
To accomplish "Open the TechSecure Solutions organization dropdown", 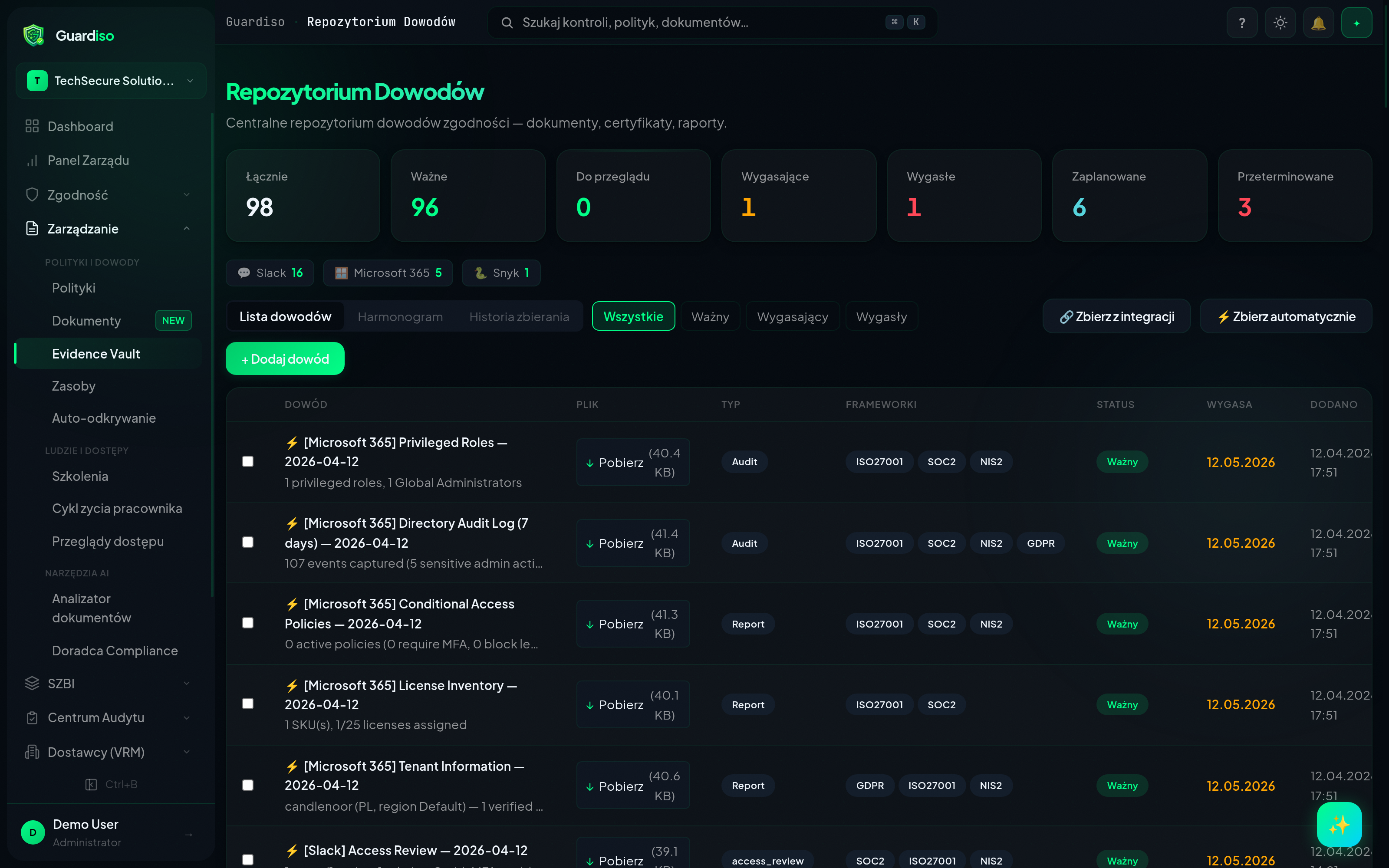I will click(x=111, y=81).
